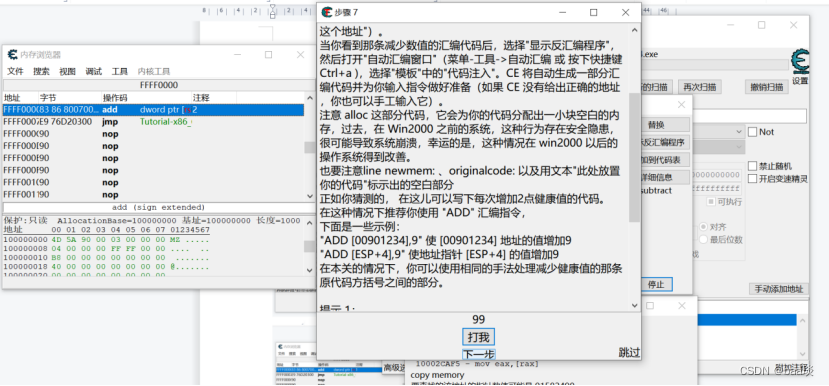Open 文件 menu in memory browser
The image size is (829, 386).
point(15,71)
